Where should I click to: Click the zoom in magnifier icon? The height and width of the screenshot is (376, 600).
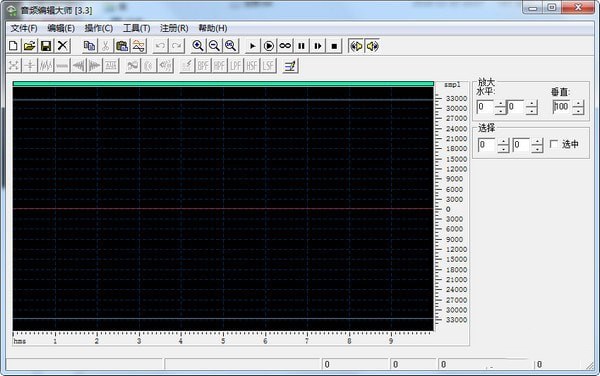coord(197,46)
